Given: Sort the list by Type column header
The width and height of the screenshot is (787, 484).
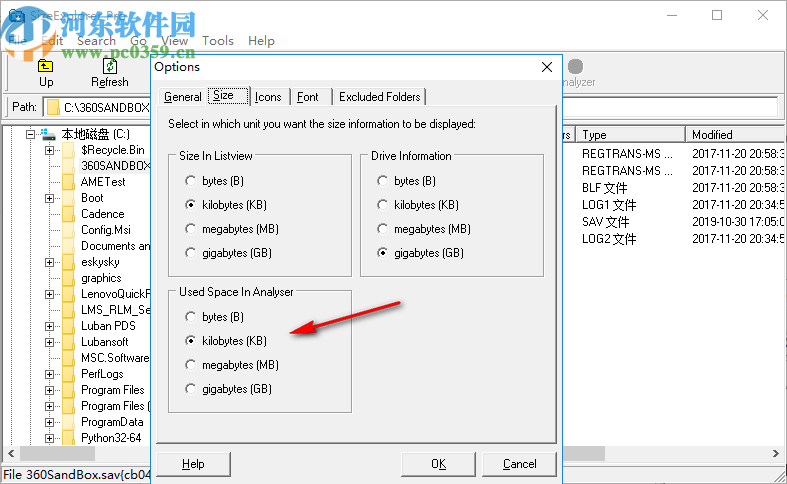Looking at the screenshot, I should tap(630, 135).
